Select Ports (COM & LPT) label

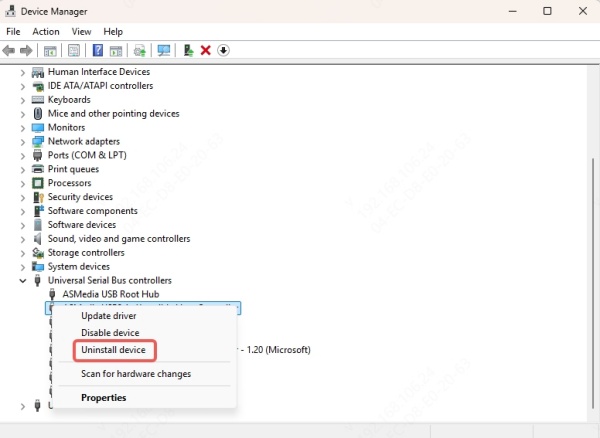pos(87,155)
